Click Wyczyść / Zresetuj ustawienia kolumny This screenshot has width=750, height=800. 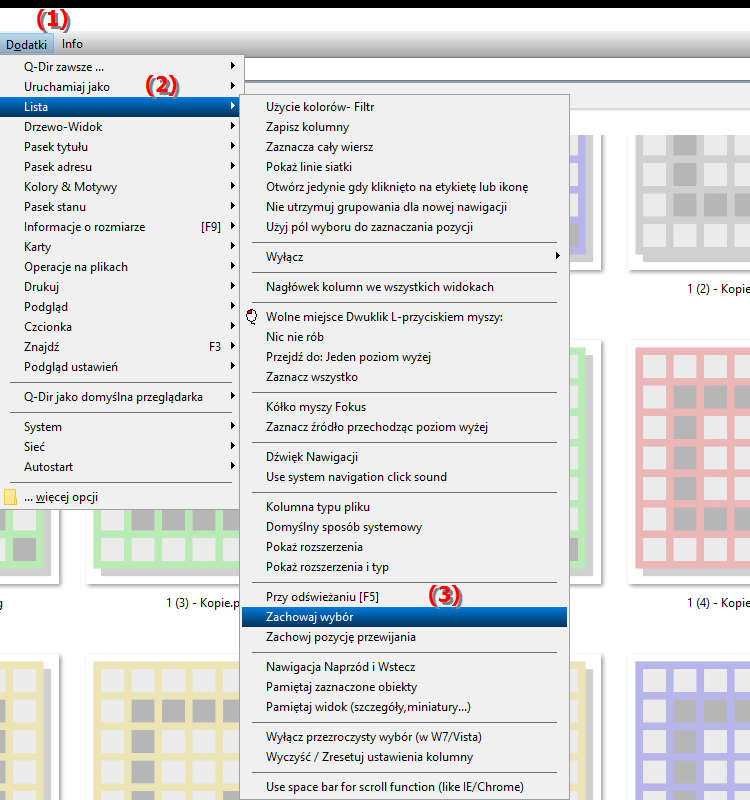pyautogui.click(x=404, y=757)
